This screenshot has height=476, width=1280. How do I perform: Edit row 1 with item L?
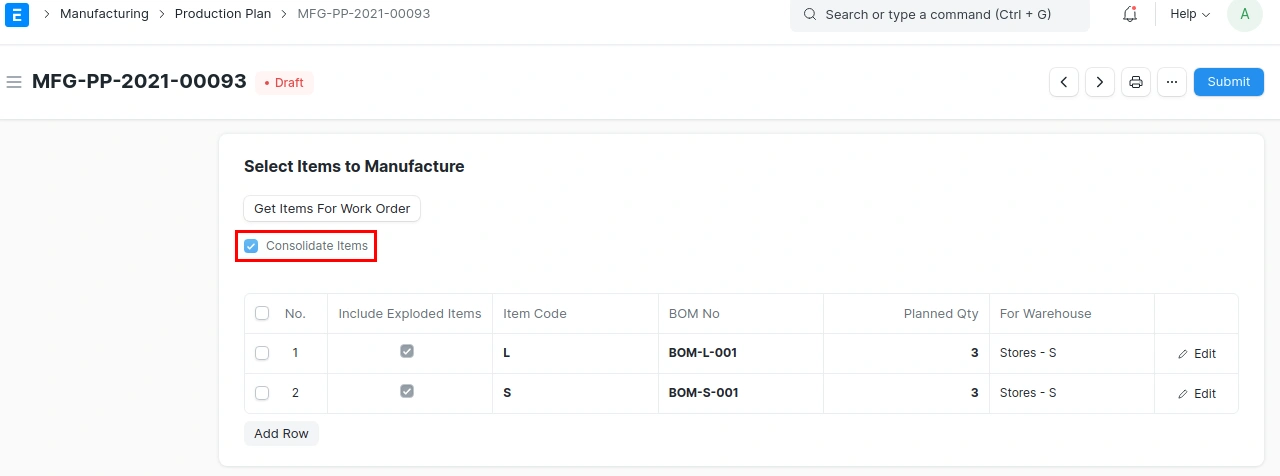click(1196, 354)
